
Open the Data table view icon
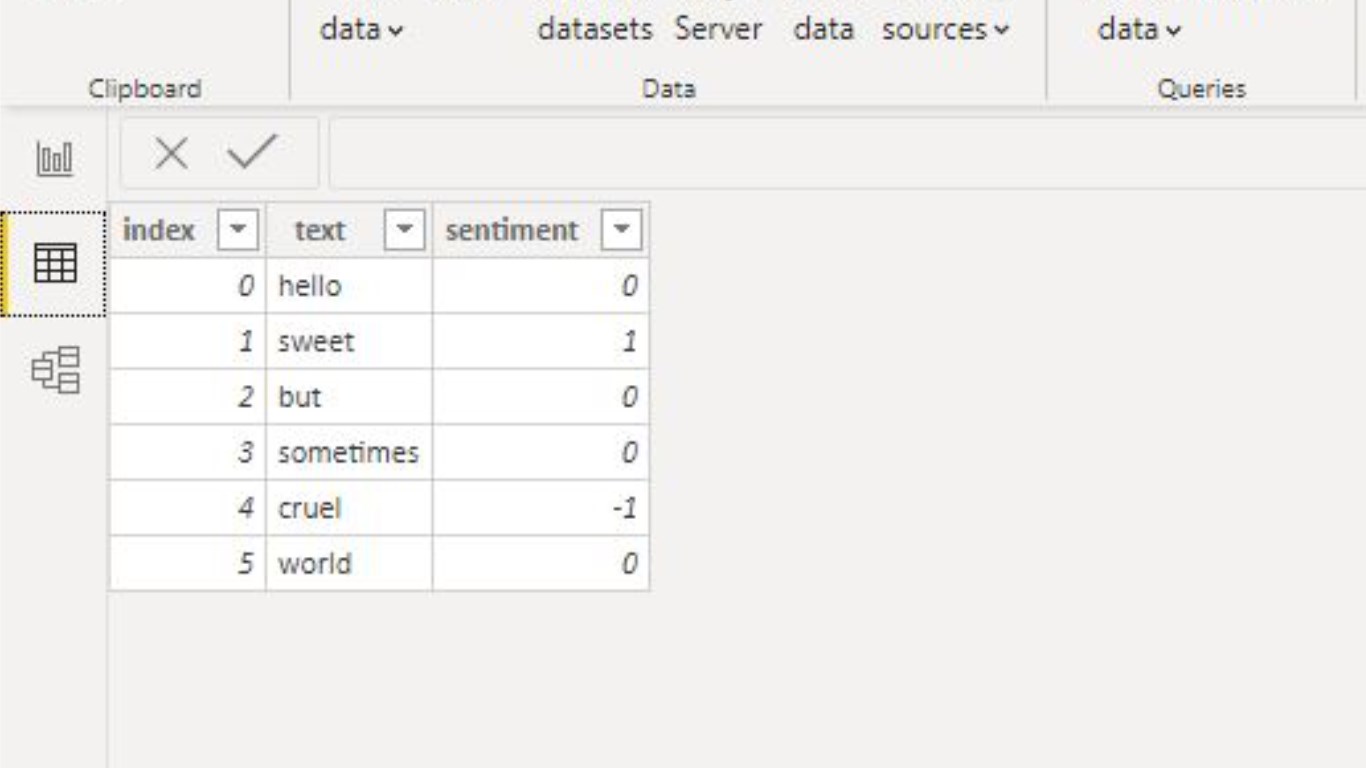point(54,264)
